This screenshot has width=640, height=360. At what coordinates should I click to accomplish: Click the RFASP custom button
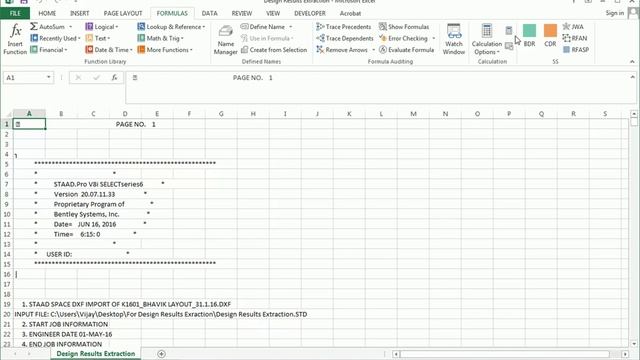coord(576,50)
